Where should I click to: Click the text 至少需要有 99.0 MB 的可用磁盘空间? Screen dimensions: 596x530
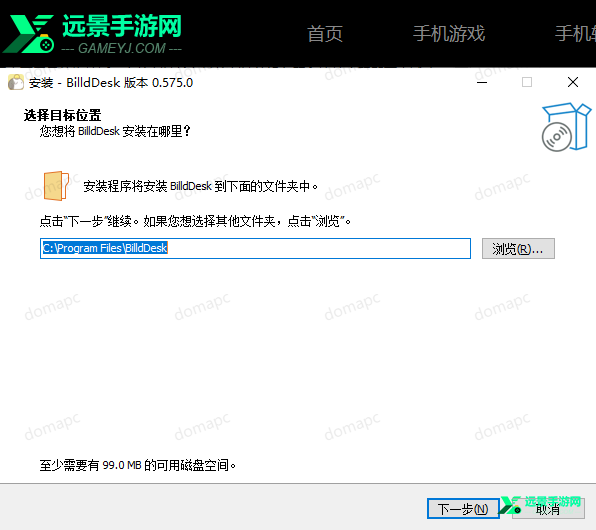[x=138, y=465]
